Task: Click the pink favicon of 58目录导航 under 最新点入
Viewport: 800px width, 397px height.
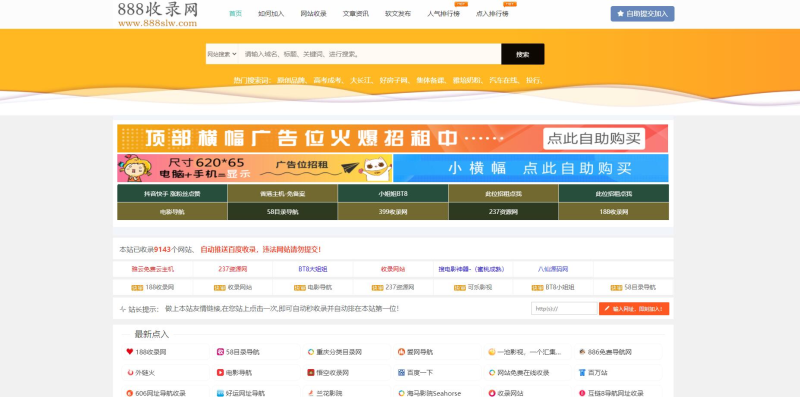Action: pos(220,352)
